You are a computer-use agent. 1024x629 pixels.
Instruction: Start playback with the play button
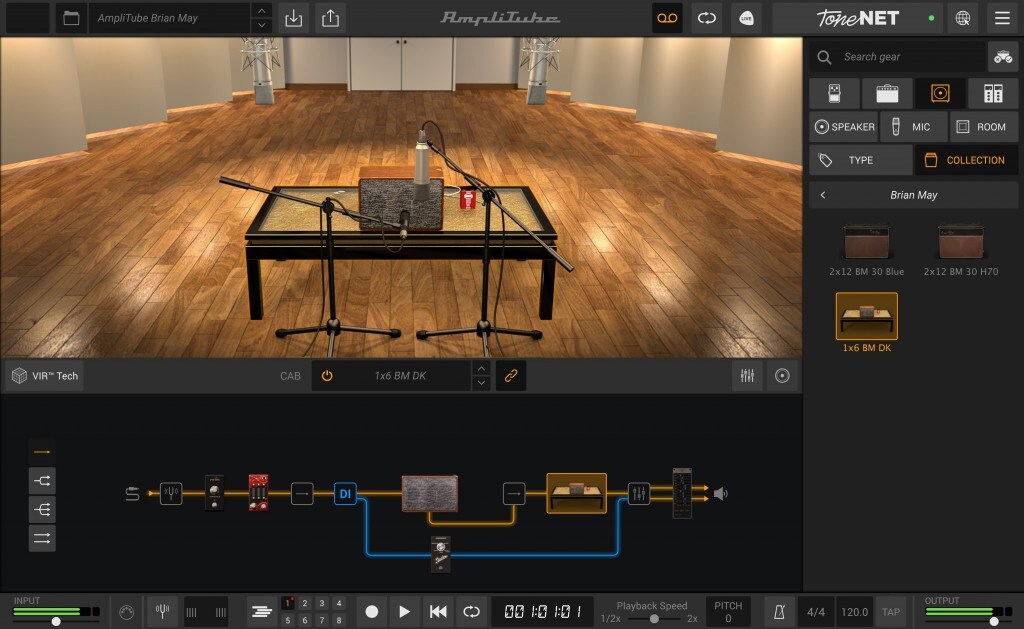tap(404, 612)
